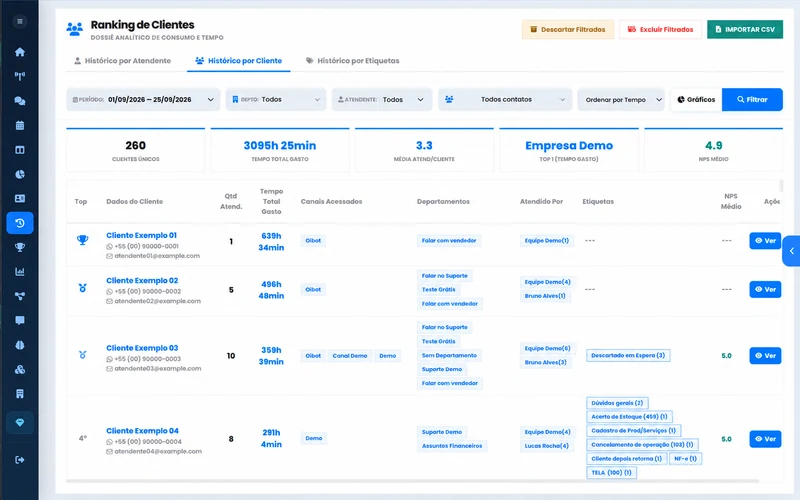Select the Histórico por Cliente tab
The width and height of the screenshot is (800, 500).
238,61
